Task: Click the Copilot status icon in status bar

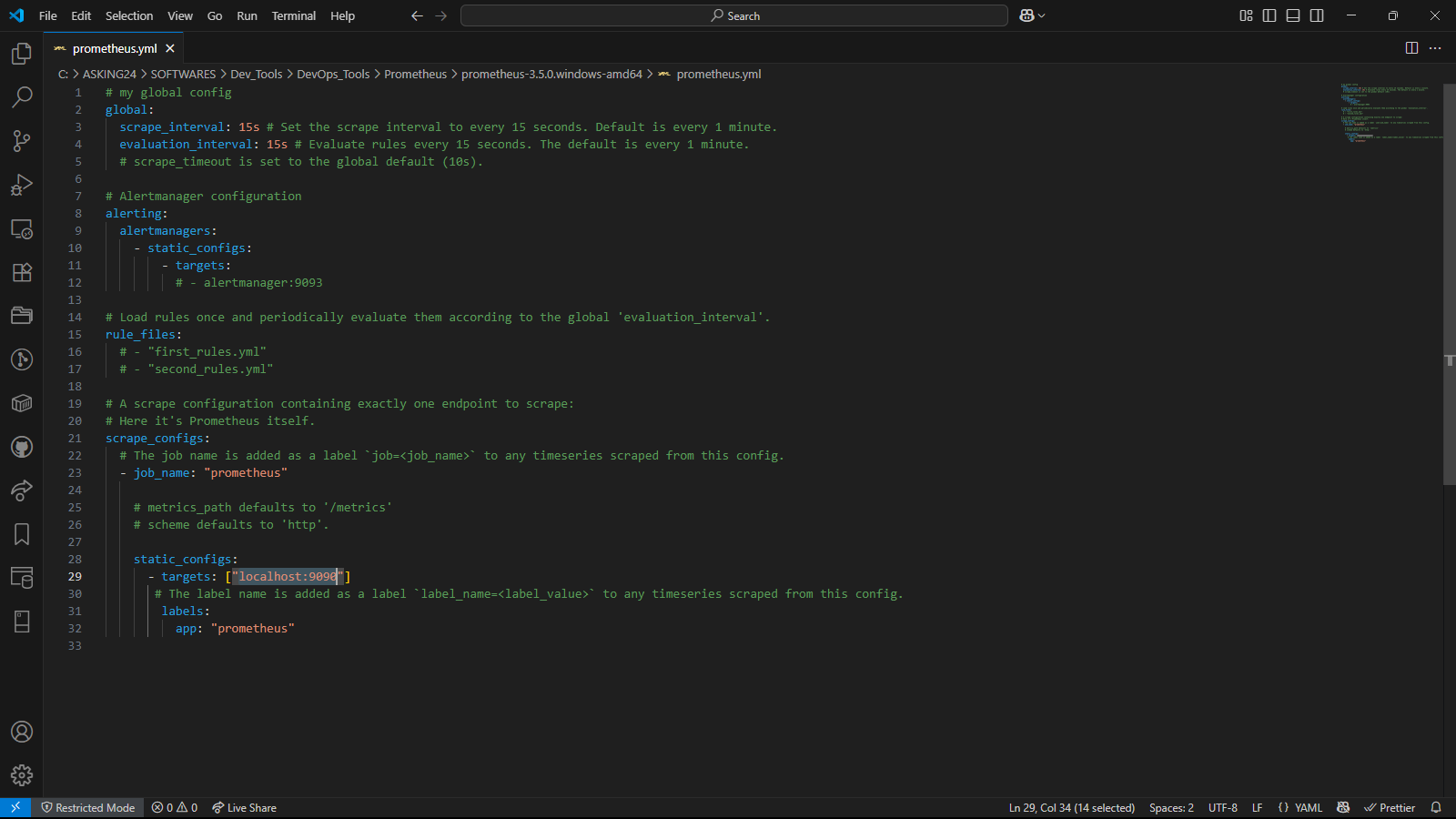Action: click(x=1343, y=807)
